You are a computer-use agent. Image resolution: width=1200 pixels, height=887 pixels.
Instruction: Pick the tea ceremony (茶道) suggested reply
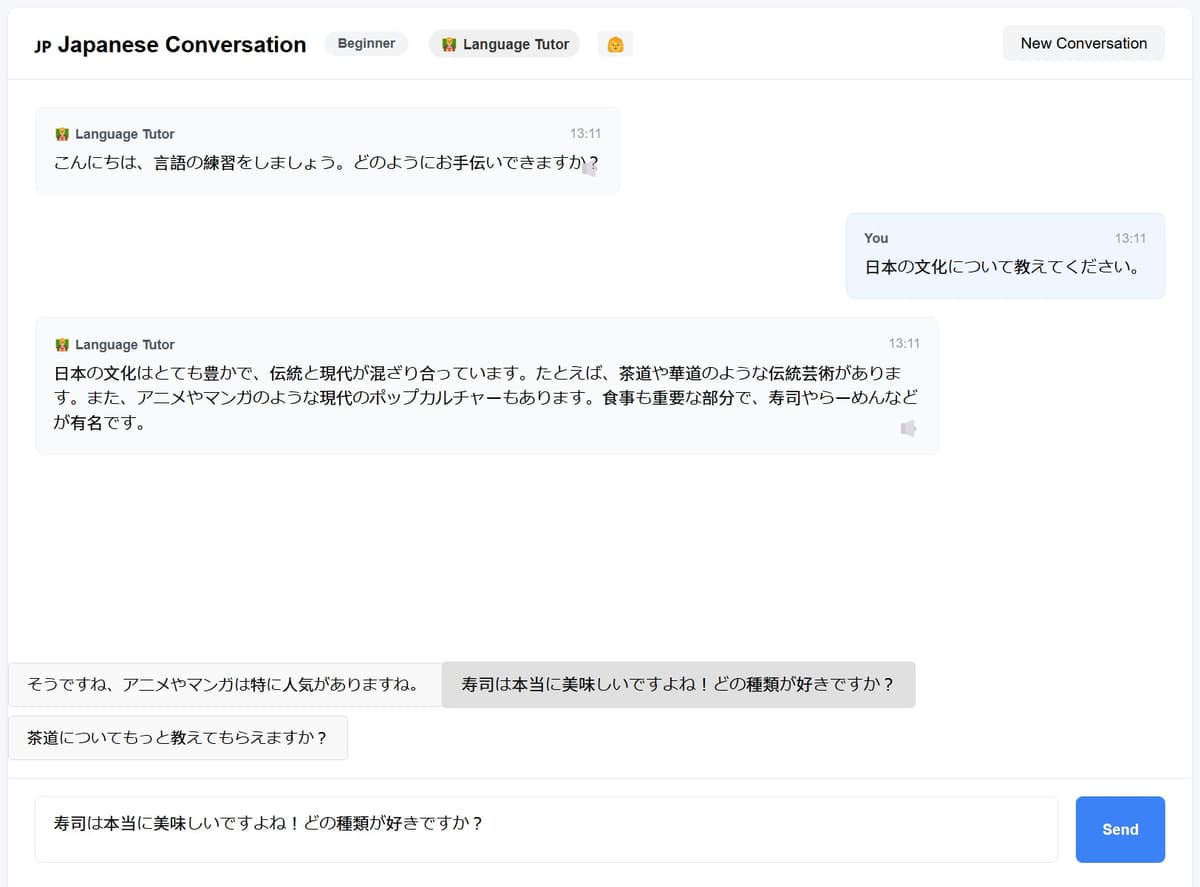[x=177, y=739]
